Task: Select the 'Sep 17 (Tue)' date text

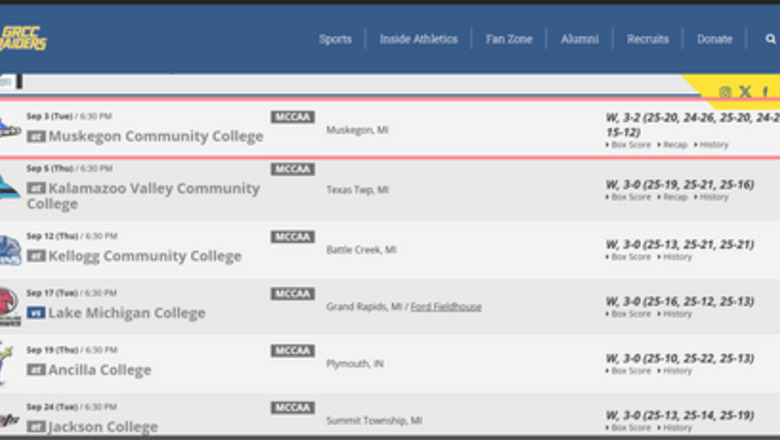Action: click(x=52, y=293)
